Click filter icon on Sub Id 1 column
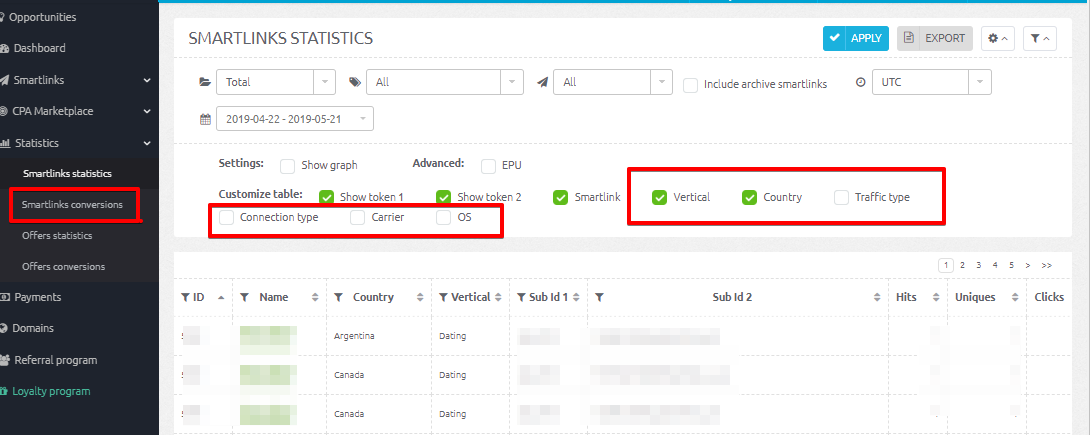1090x435 pixels. point(520,297)
